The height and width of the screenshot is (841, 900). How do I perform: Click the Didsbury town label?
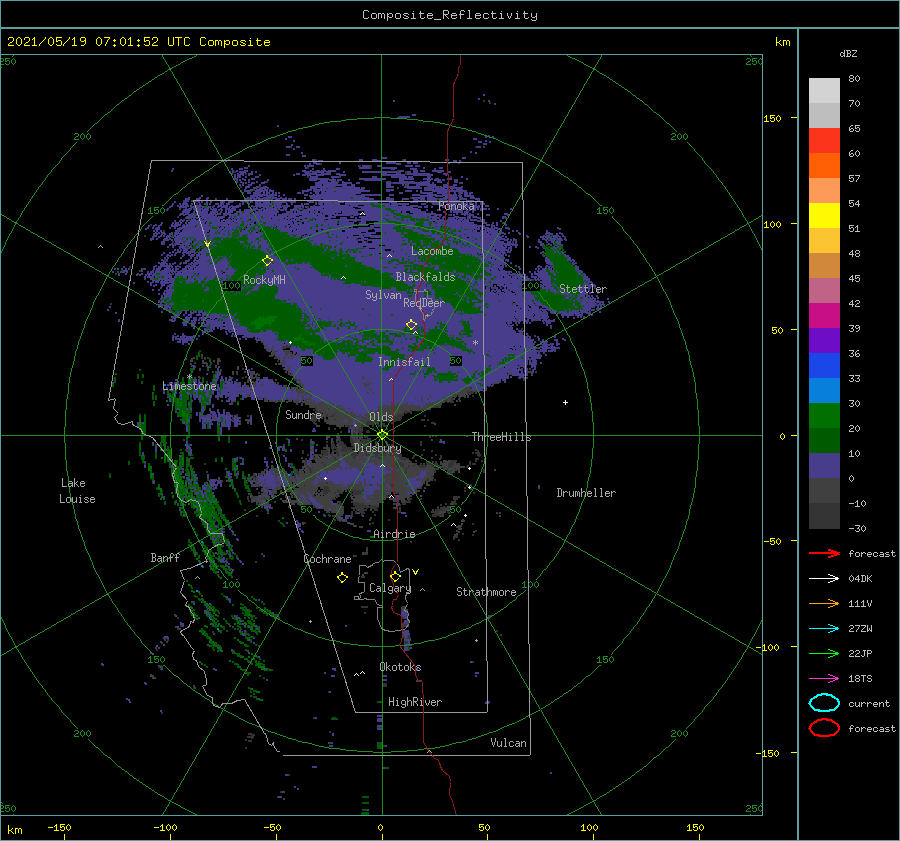(x=377, y=448)
